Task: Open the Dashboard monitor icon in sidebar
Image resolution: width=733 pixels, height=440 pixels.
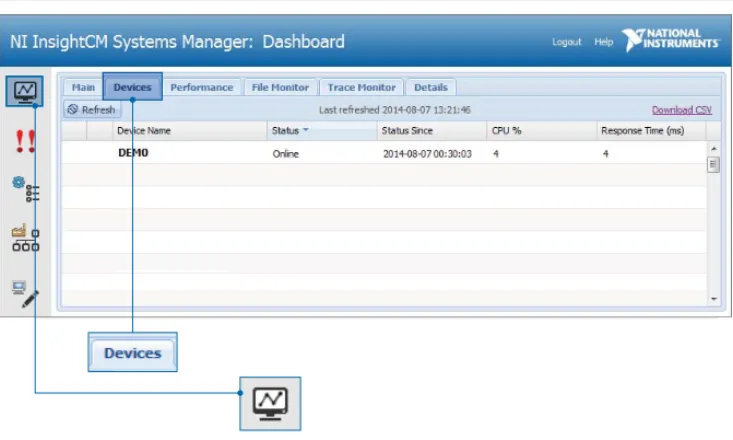Action: point(25,91)
